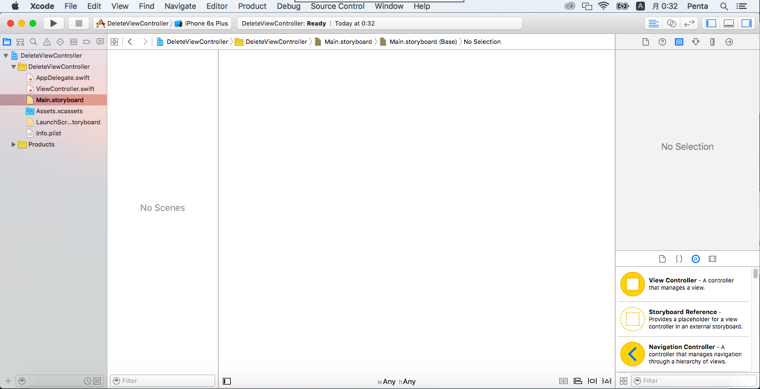760x389 pixels.
Task: Open the Find navigator
Action: tap(33, 42)
